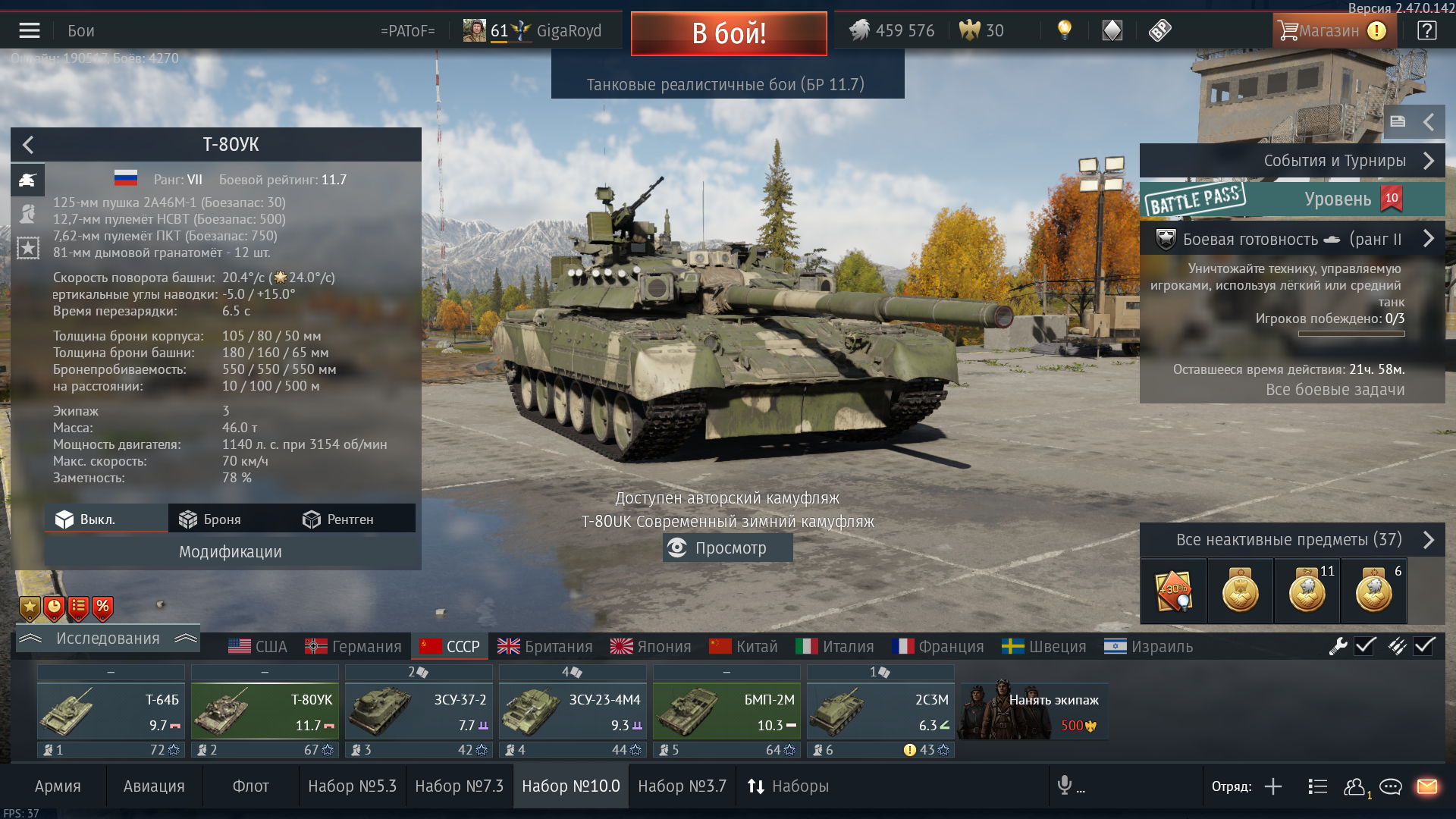Start battle with В бой! button

(729, 33)
